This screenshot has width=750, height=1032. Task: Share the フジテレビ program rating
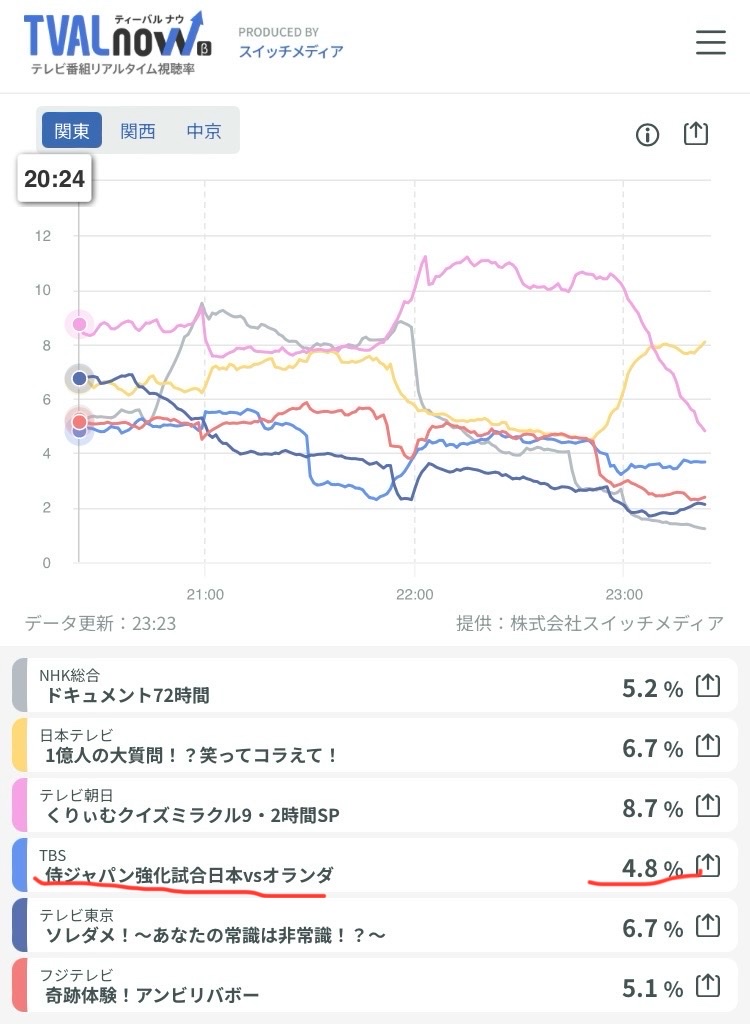708,986
